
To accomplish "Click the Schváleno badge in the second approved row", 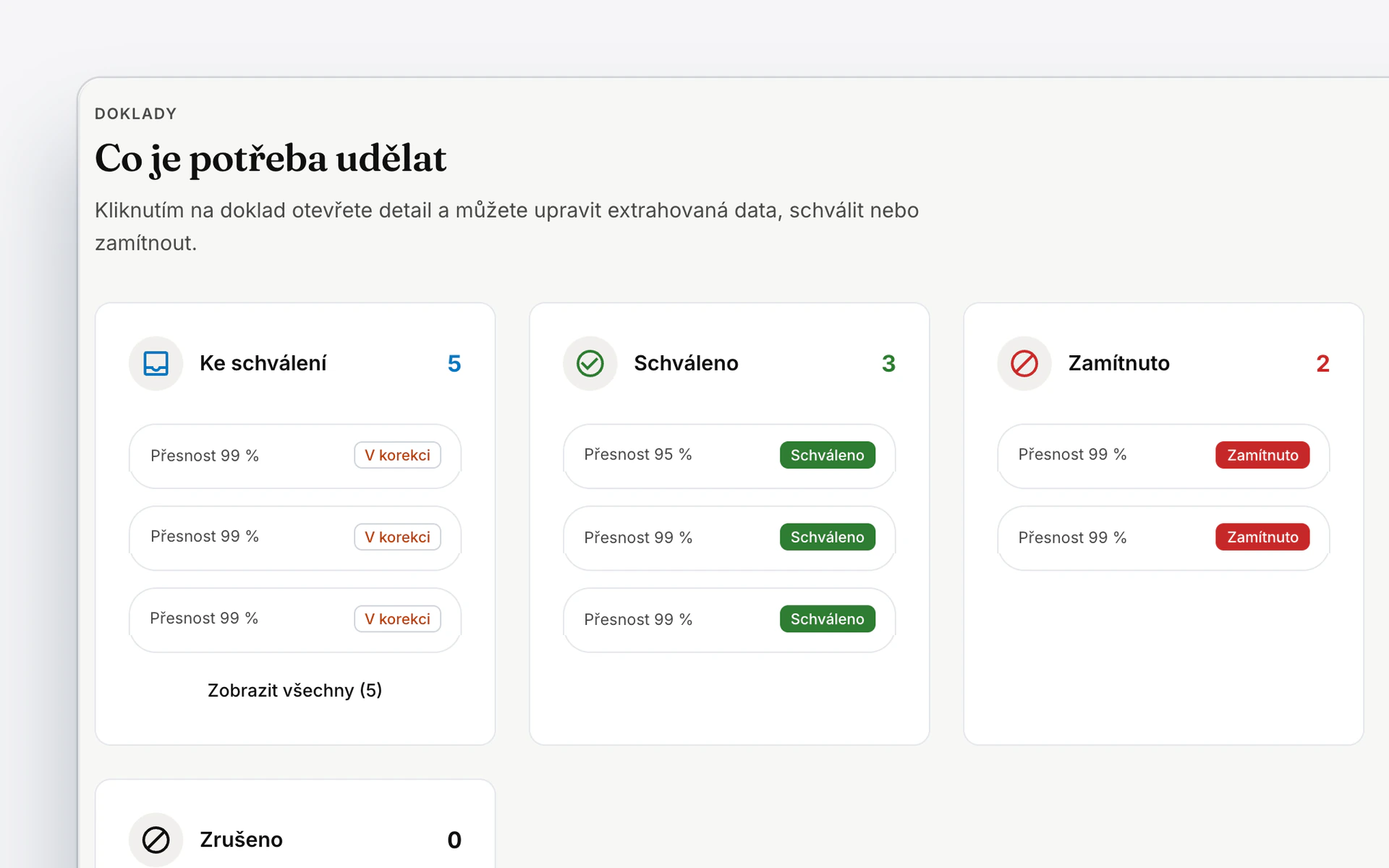I will 828,537.
